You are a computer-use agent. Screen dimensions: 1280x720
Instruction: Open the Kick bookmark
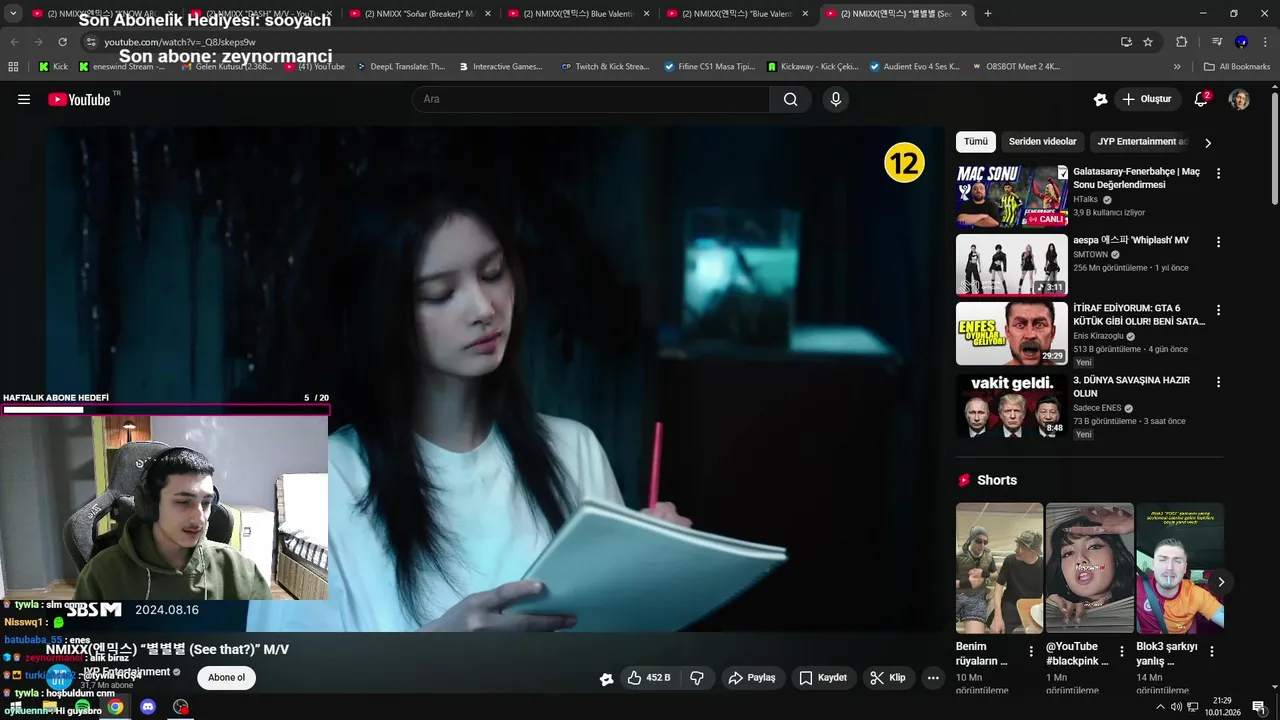[x=53, y=67]
